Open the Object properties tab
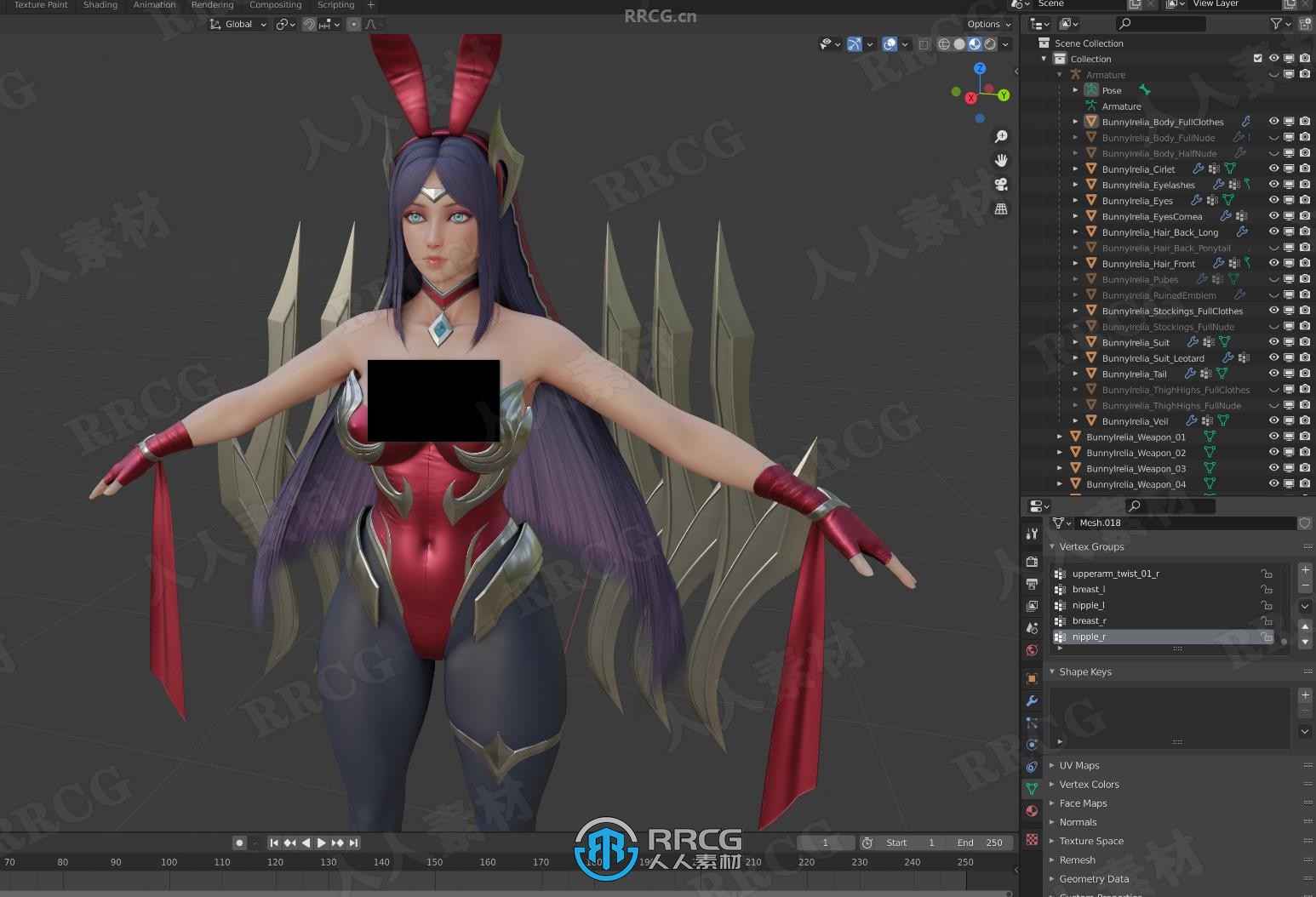 tap(1032, 678)
